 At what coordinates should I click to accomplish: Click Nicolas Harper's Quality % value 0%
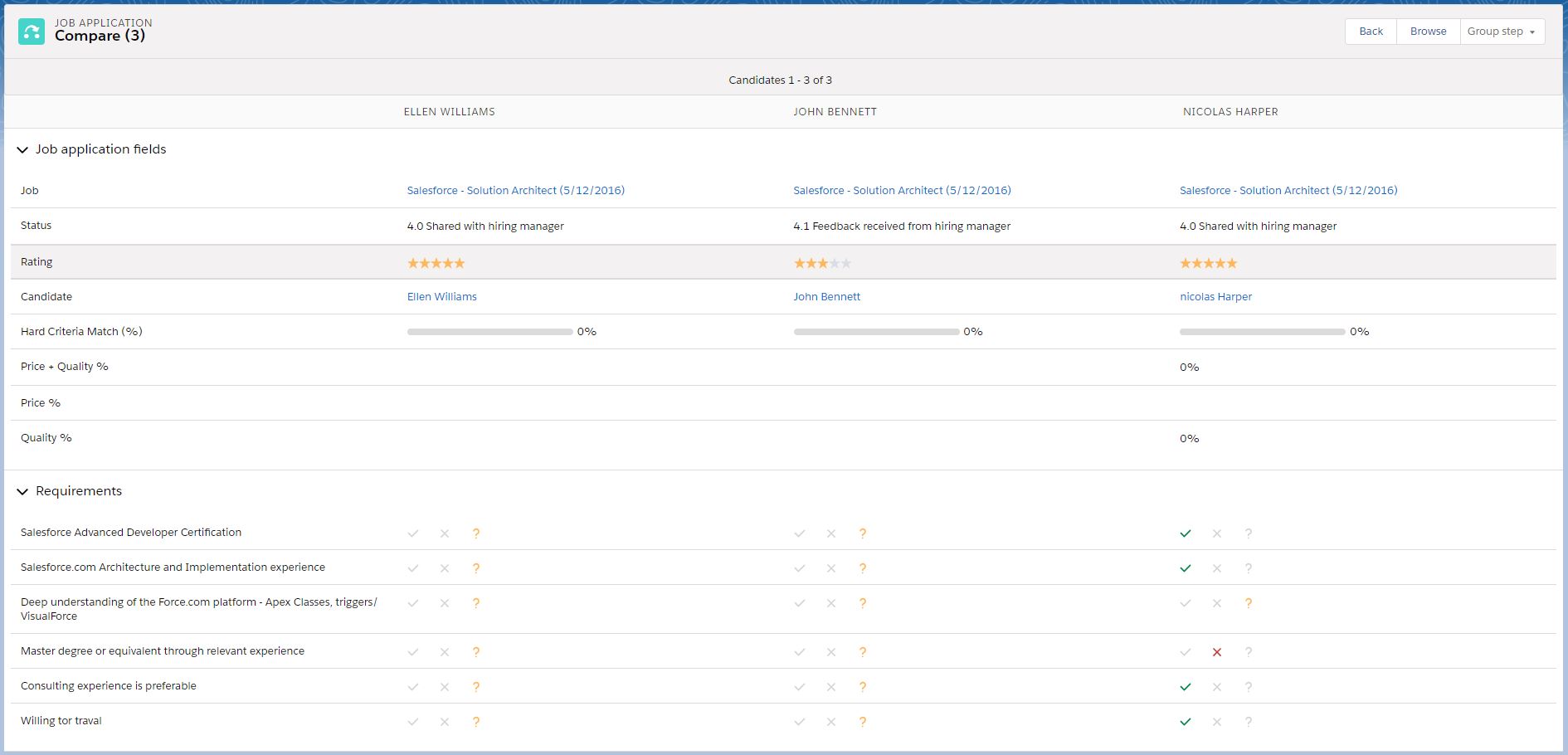pyautogui.click(x=1189, y=439)
